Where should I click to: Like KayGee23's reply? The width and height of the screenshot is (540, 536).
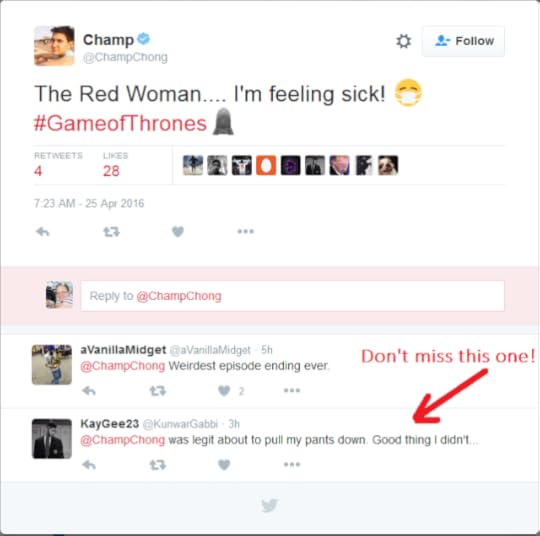[x=224, y=465]
